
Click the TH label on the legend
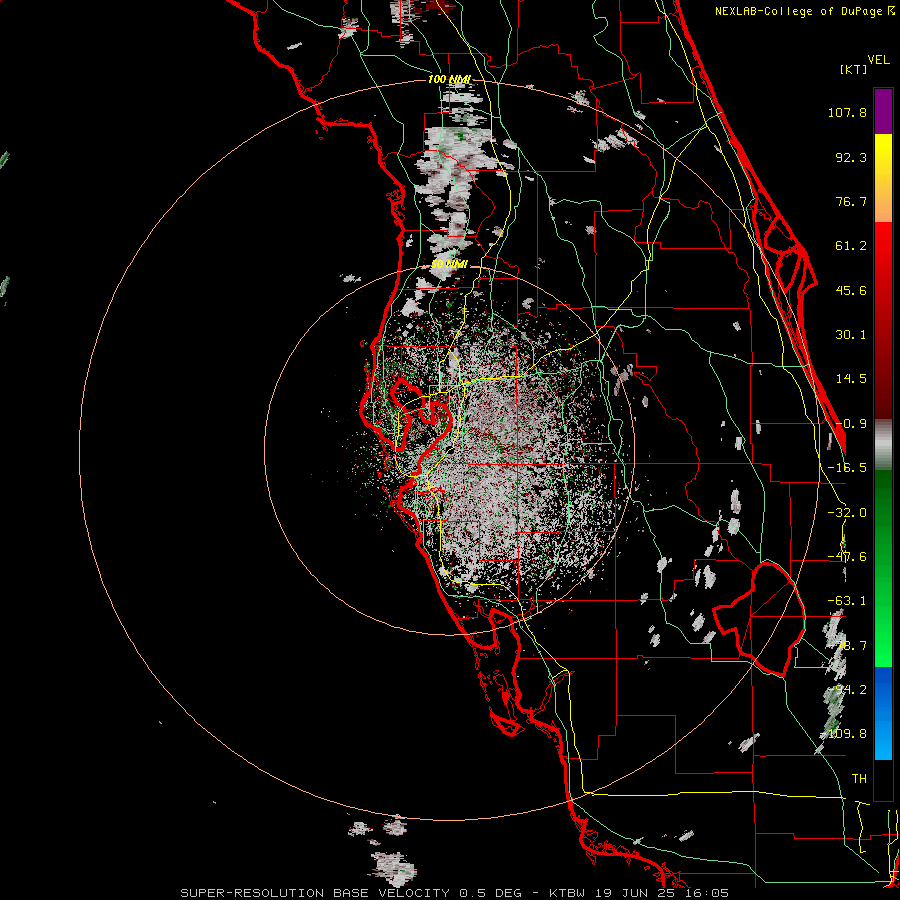859,779
